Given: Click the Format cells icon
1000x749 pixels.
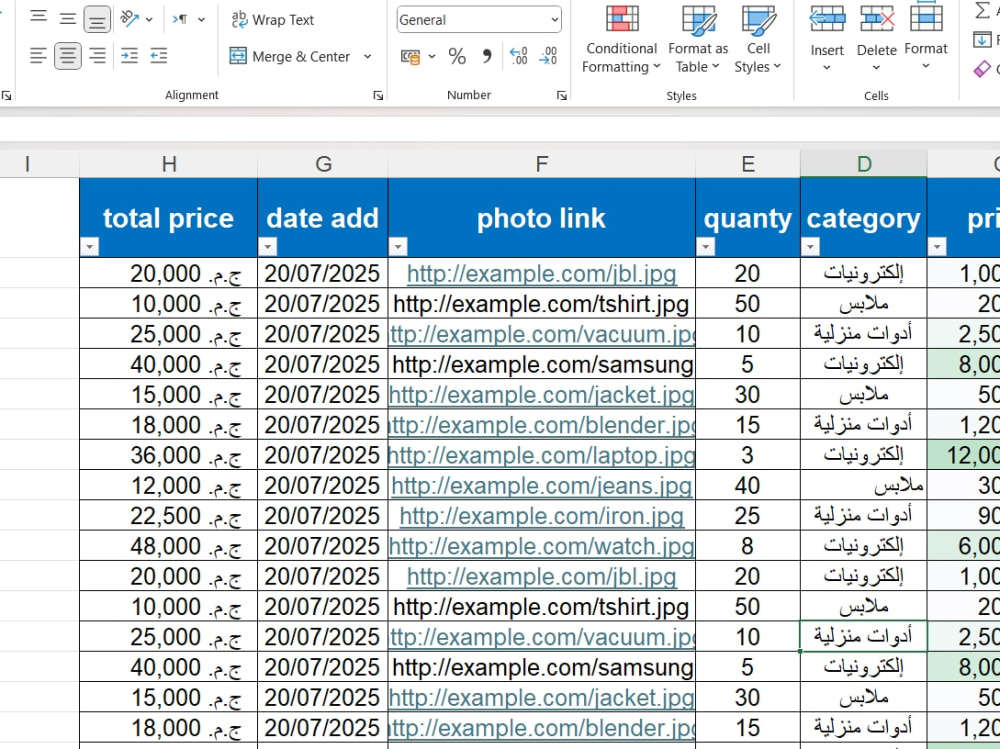Looking at the screenshot, I should (x=926, y=18).
